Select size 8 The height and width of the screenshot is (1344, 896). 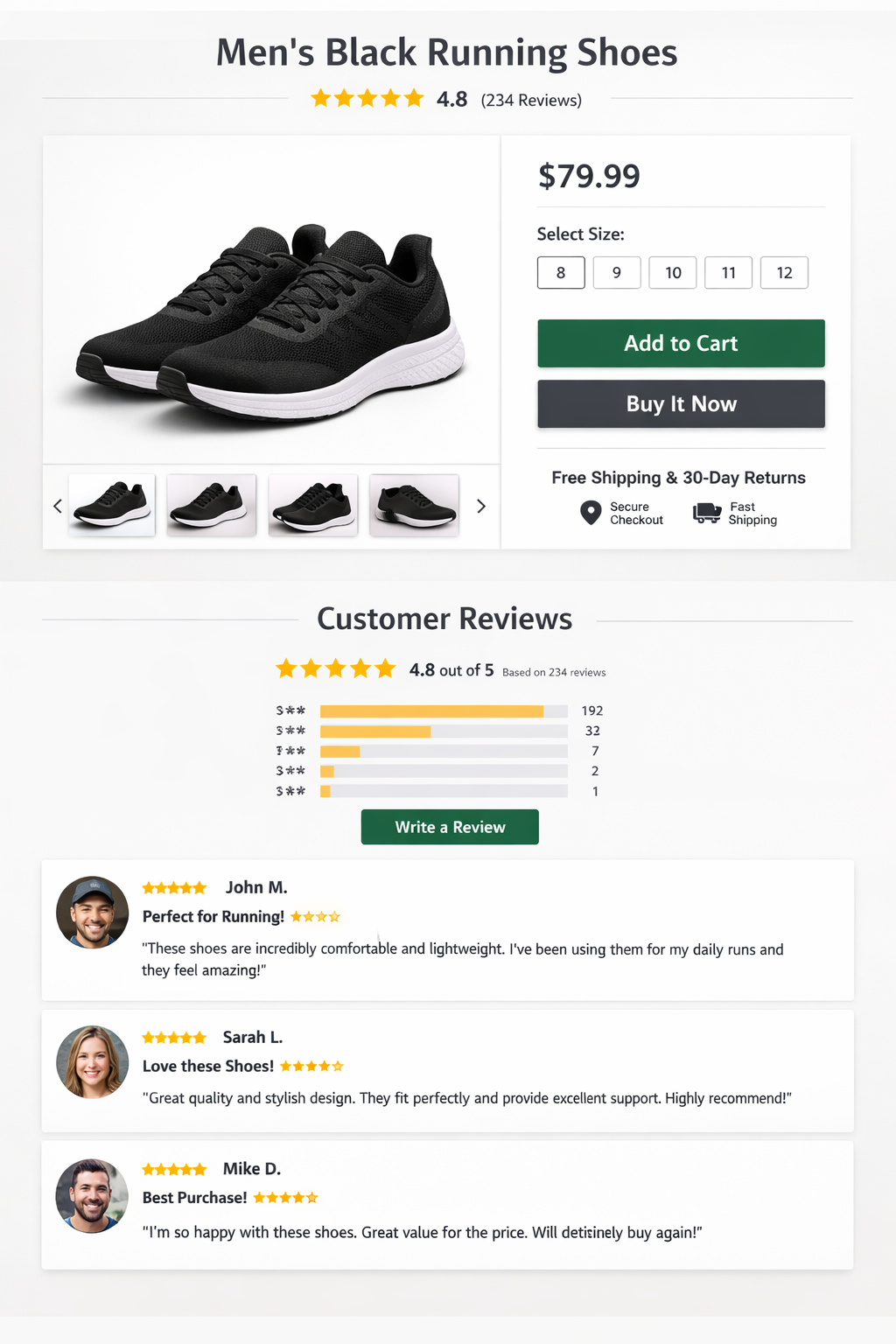(x=560, y=272)
